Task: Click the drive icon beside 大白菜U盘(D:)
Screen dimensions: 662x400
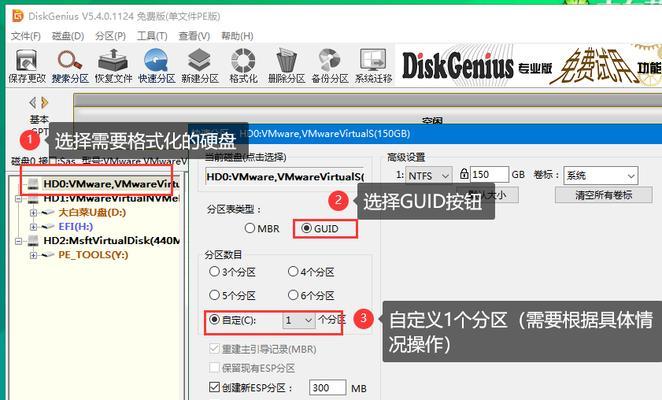Action: [48, 212]
